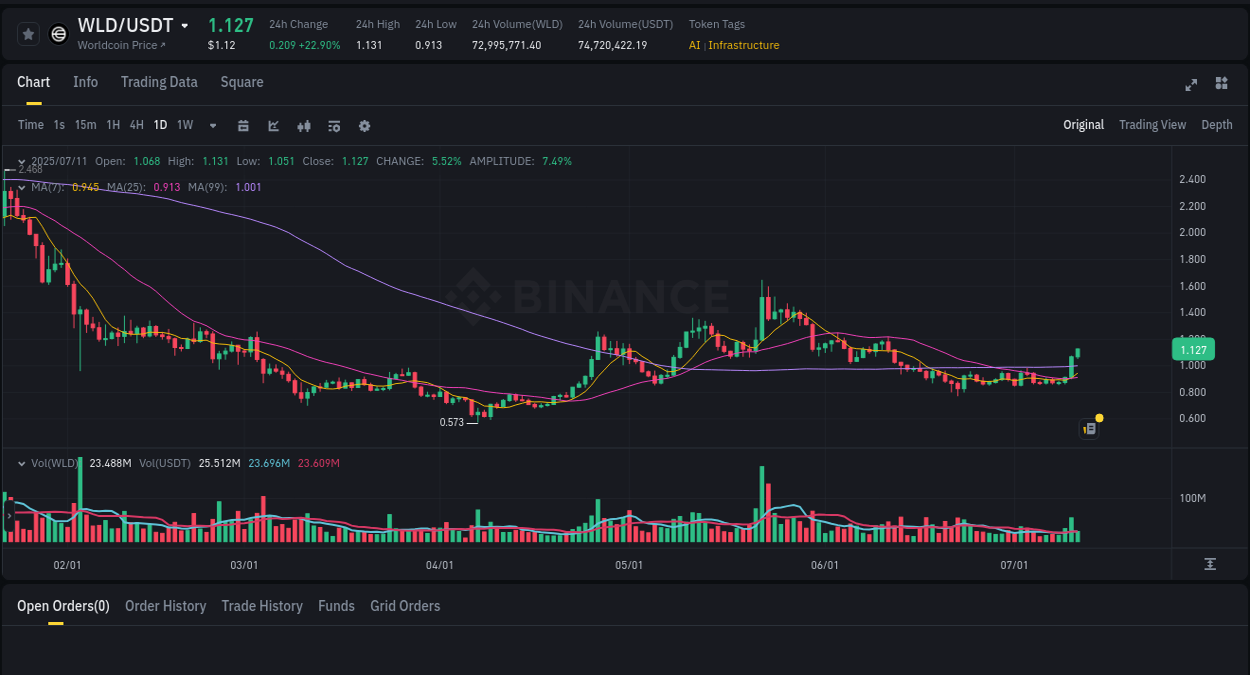The image size is (1250, 675).
Task: Open the extra intervals dropdown next to 1W
Action: point(212,125)
